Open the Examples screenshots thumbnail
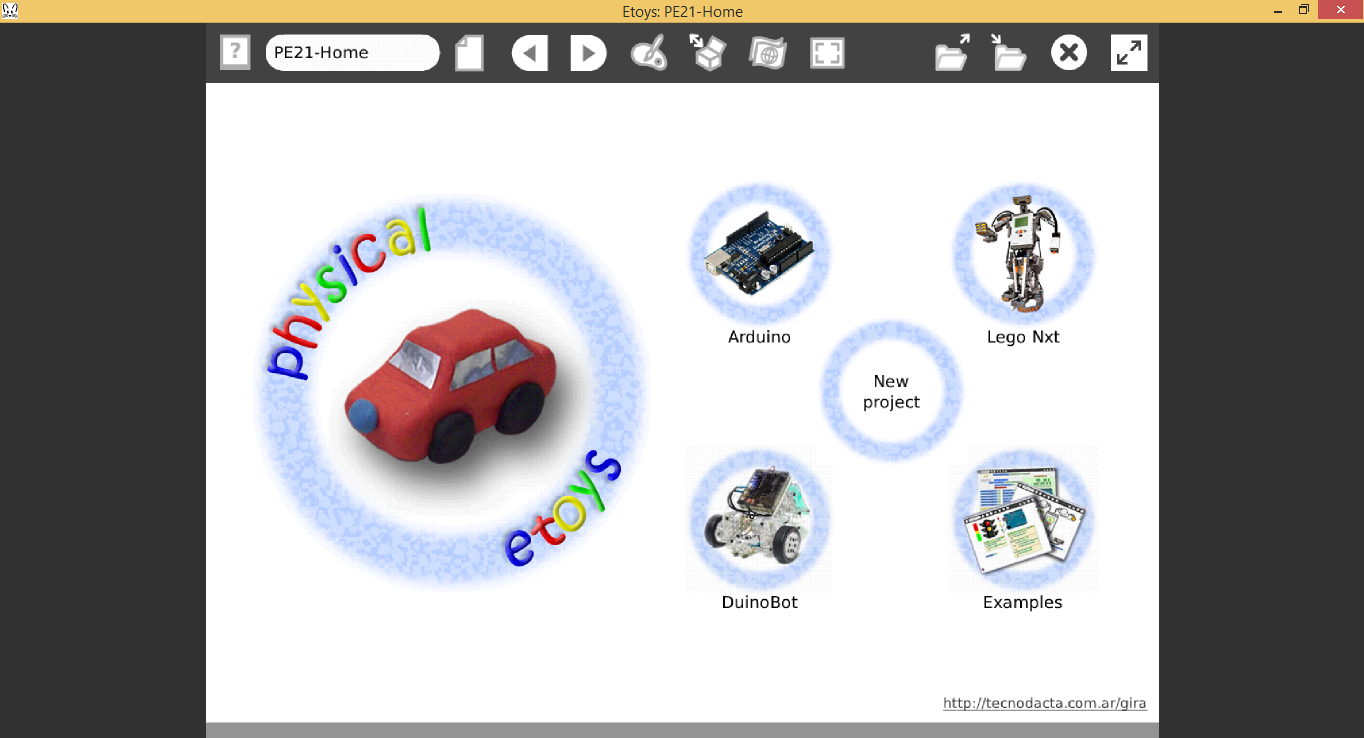1364x738 pixels. click(1023, 520)
